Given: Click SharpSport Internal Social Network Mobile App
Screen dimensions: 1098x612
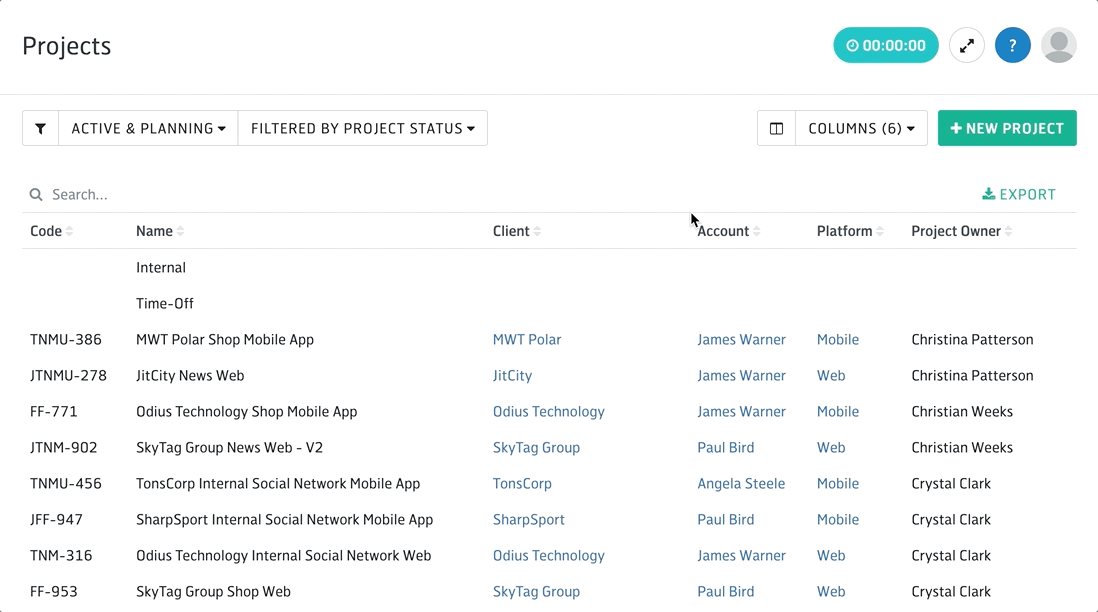Looking at the screenshot, I should pos(284,520).
